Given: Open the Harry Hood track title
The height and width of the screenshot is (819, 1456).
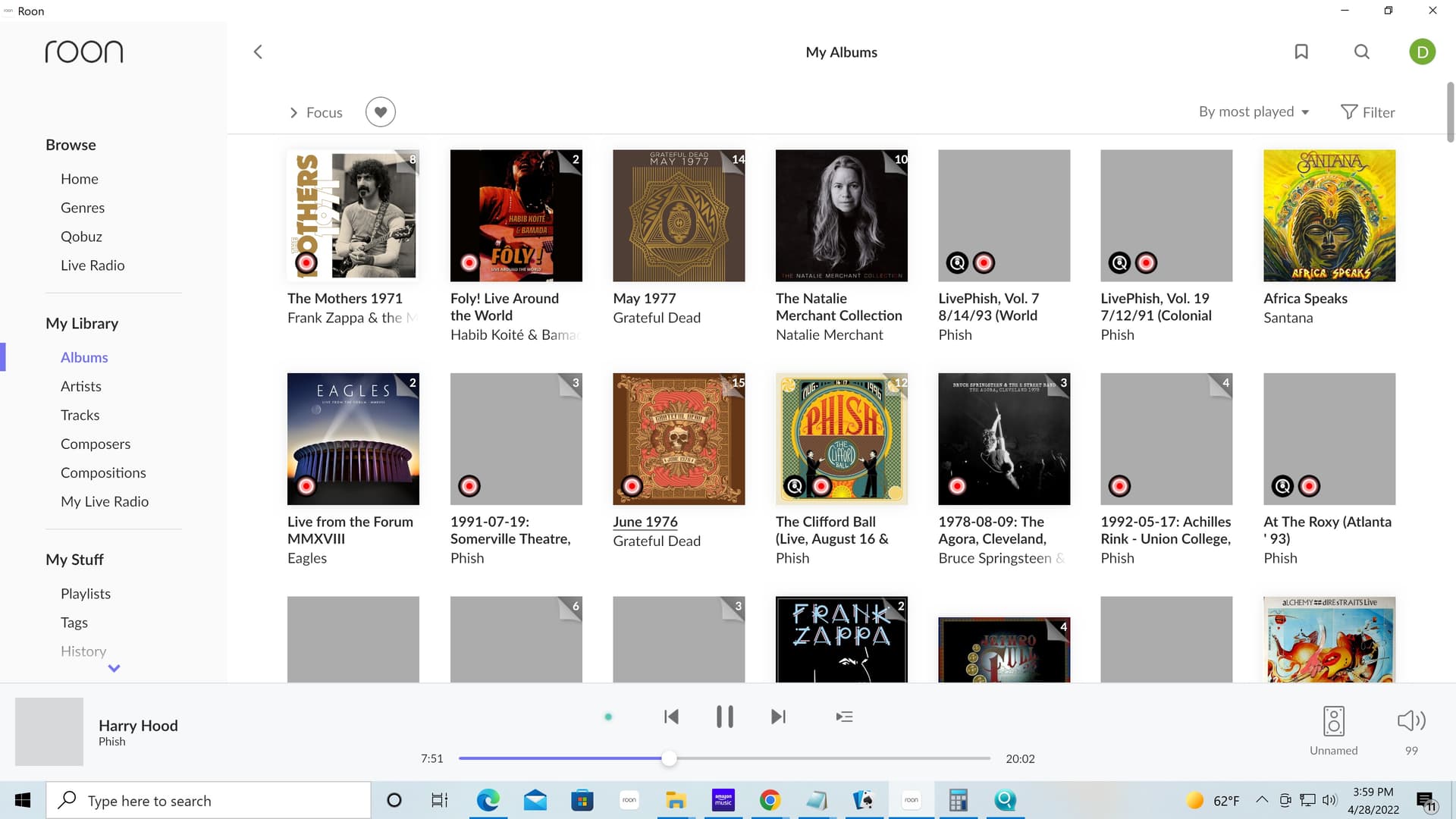Looking at the screenshot, I should point(138,726).
